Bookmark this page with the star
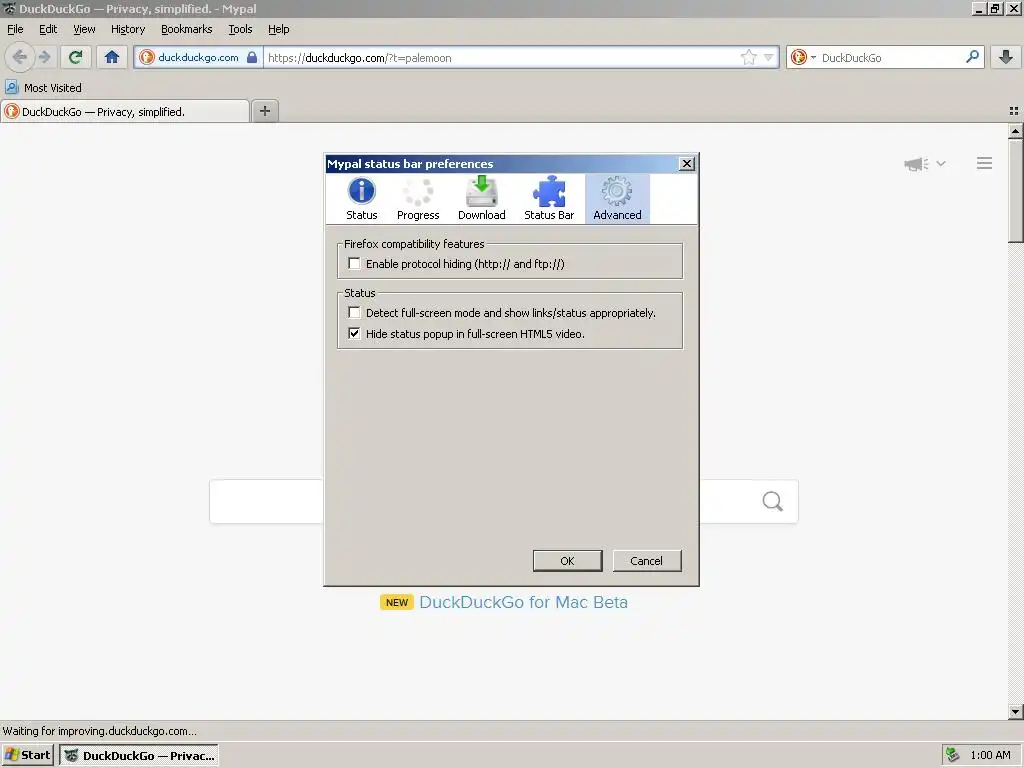This screenshot has height=768, width=1024. tap(748, 57)
